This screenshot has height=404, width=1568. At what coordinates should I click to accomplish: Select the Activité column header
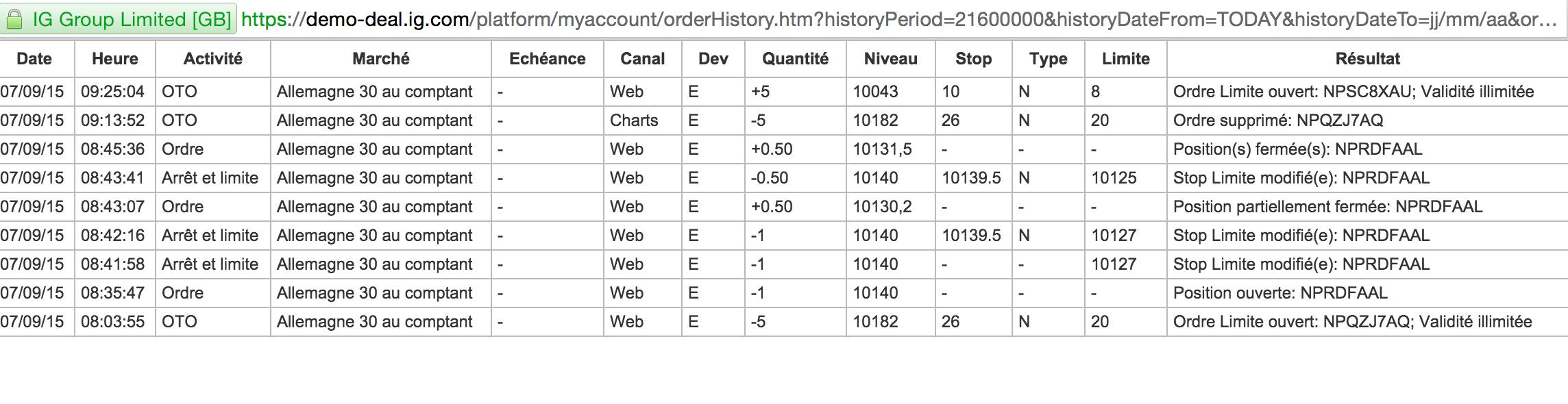[212, 59]
